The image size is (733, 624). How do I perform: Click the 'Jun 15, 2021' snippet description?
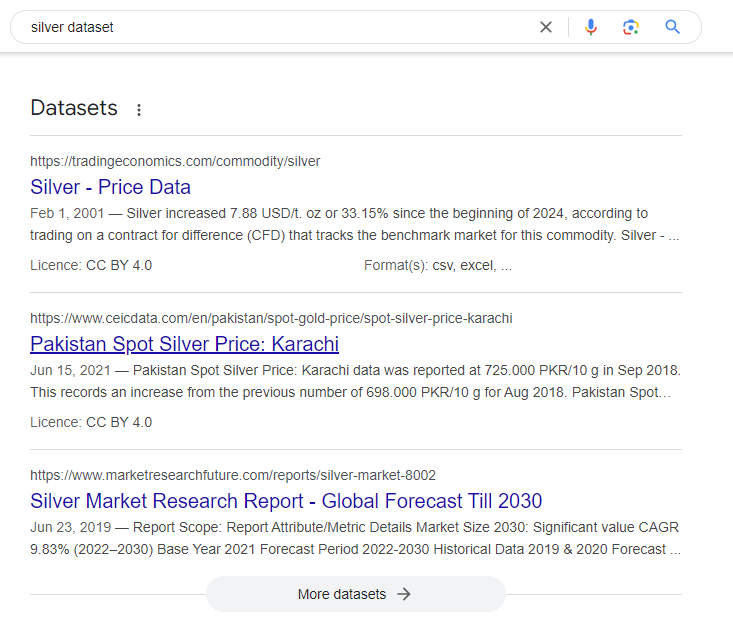pos(355,381)
